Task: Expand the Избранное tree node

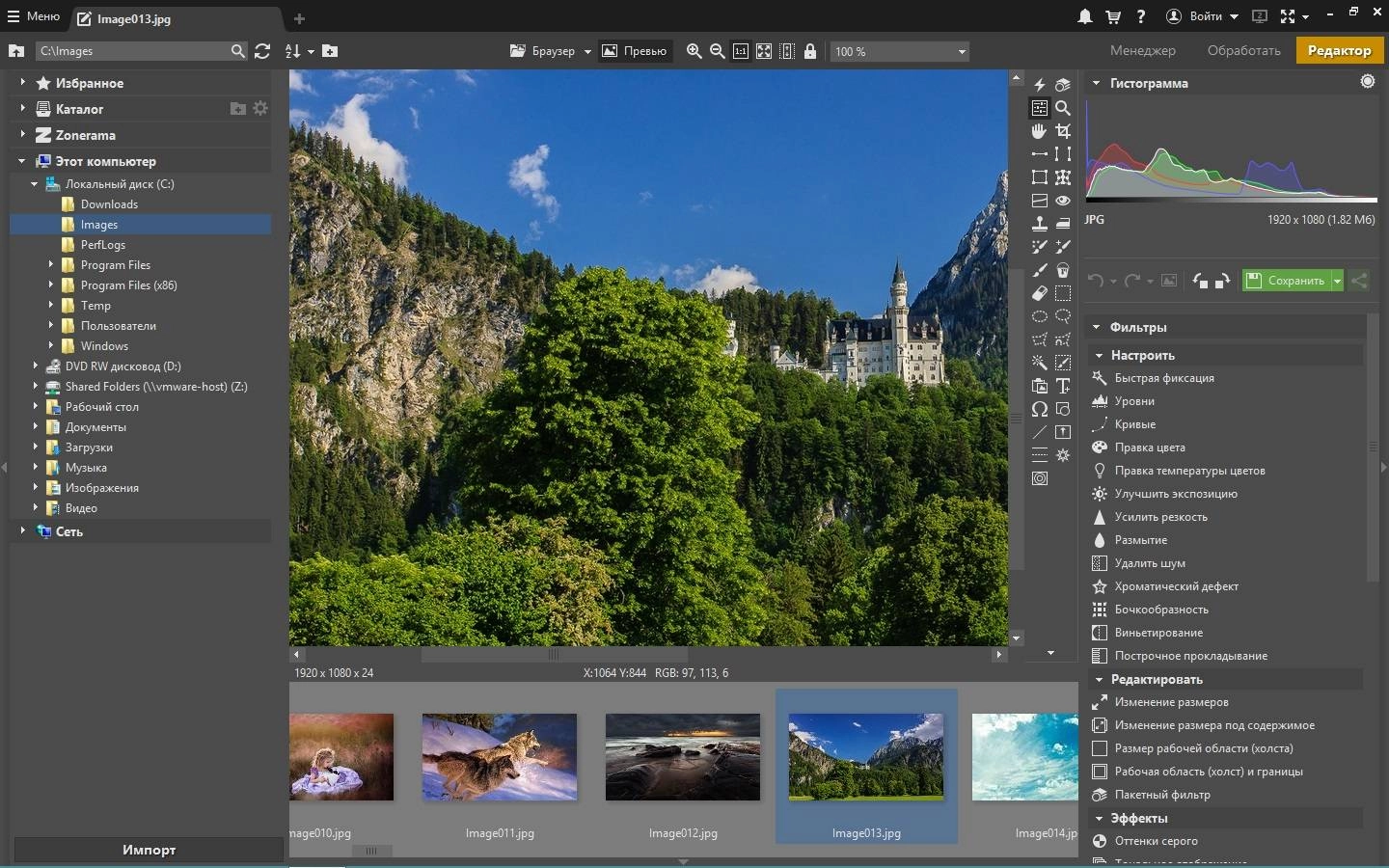Action: pos(22,83)
